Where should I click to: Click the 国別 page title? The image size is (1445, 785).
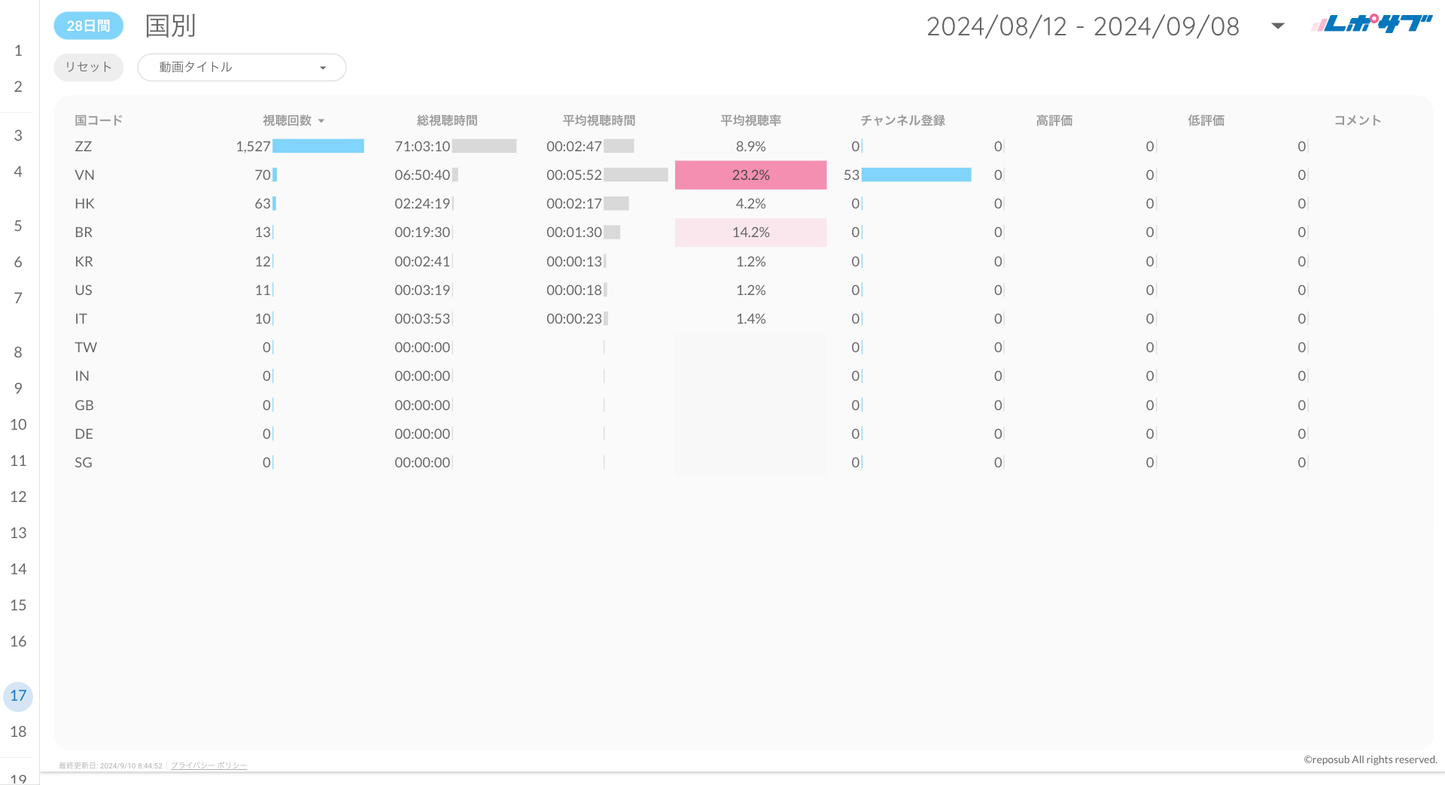[x=171, y=26]
